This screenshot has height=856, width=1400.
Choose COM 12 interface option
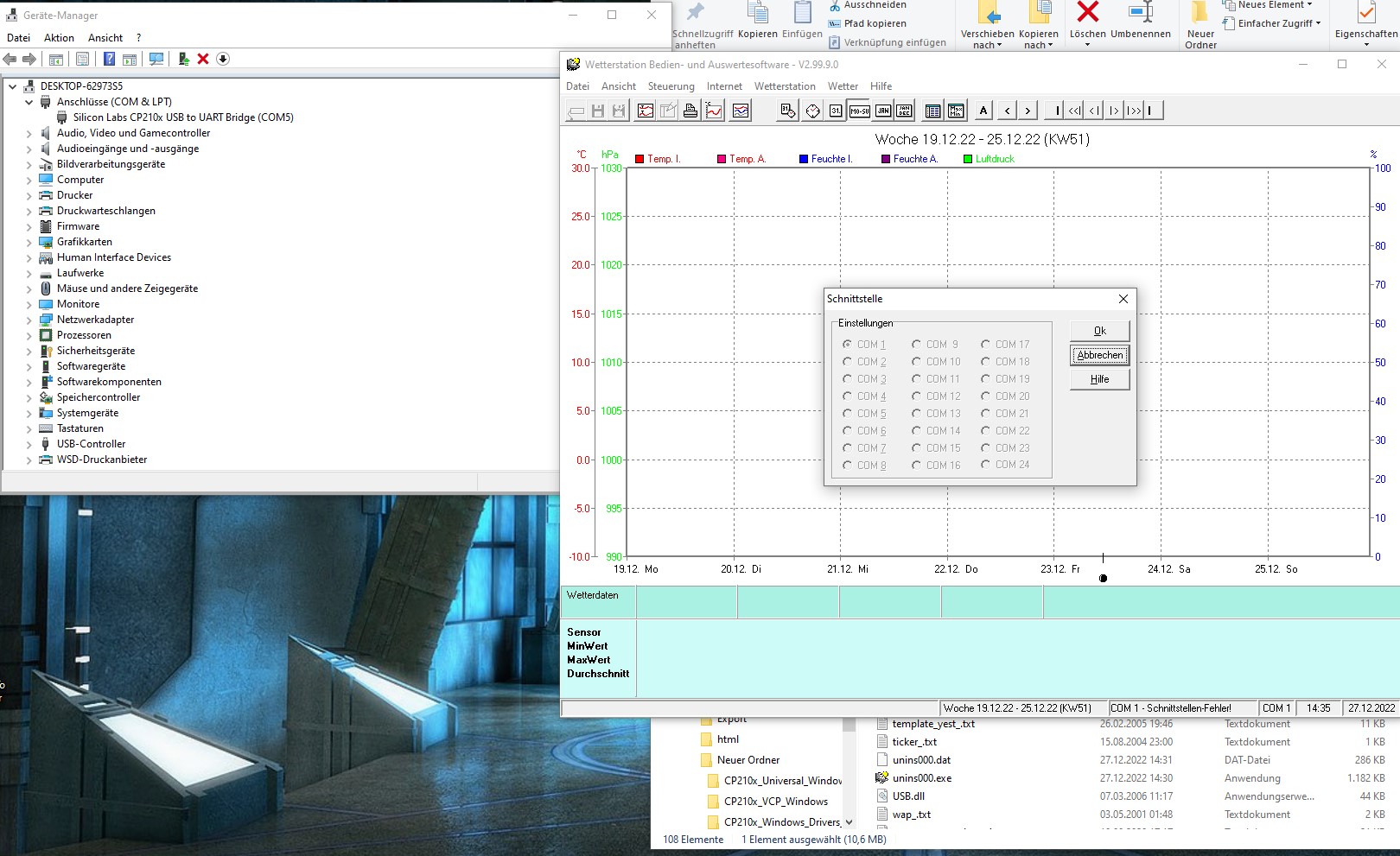click(917, 396)
